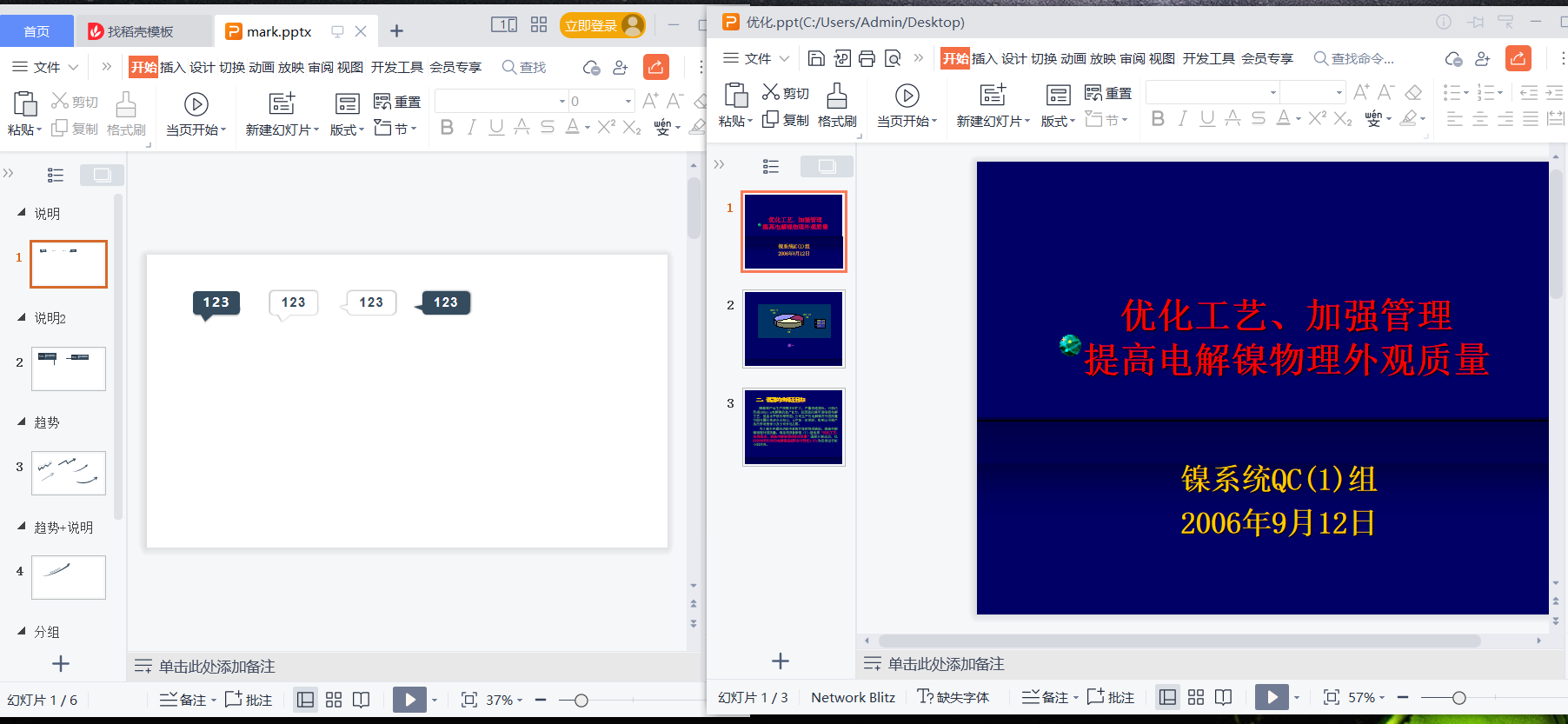Switch to slide sorter view in 优化.ppt status bar
The image size is (1568, 724).
coord(1196,697)
